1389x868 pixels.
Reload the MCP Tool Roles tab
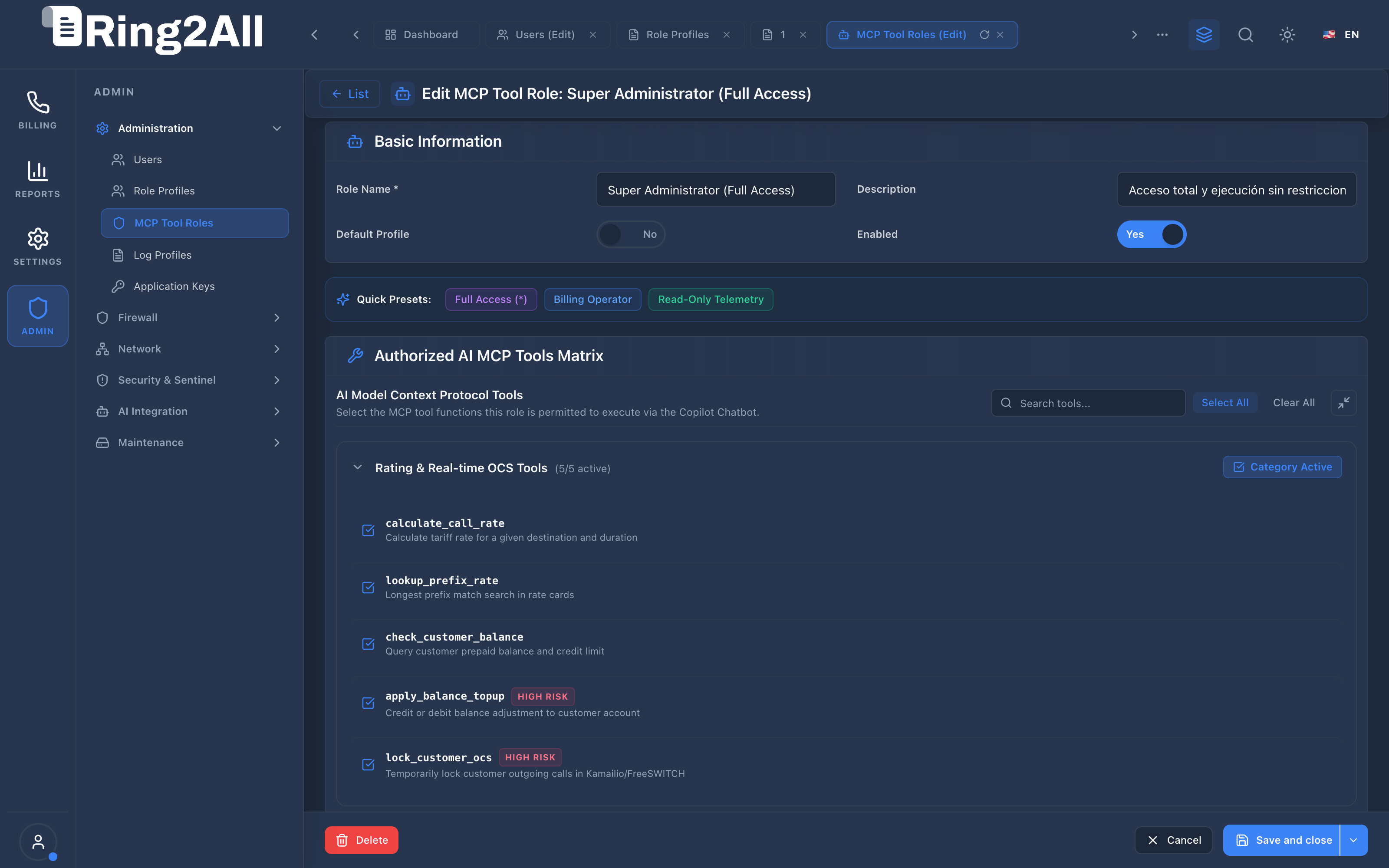[984, 34]
